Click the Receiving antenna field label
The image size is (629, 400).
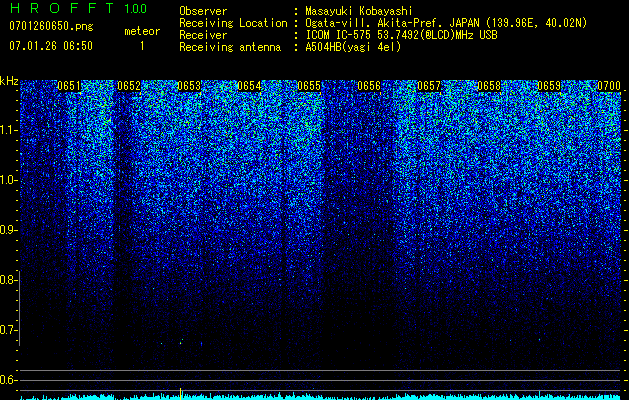tap(230, 47)
